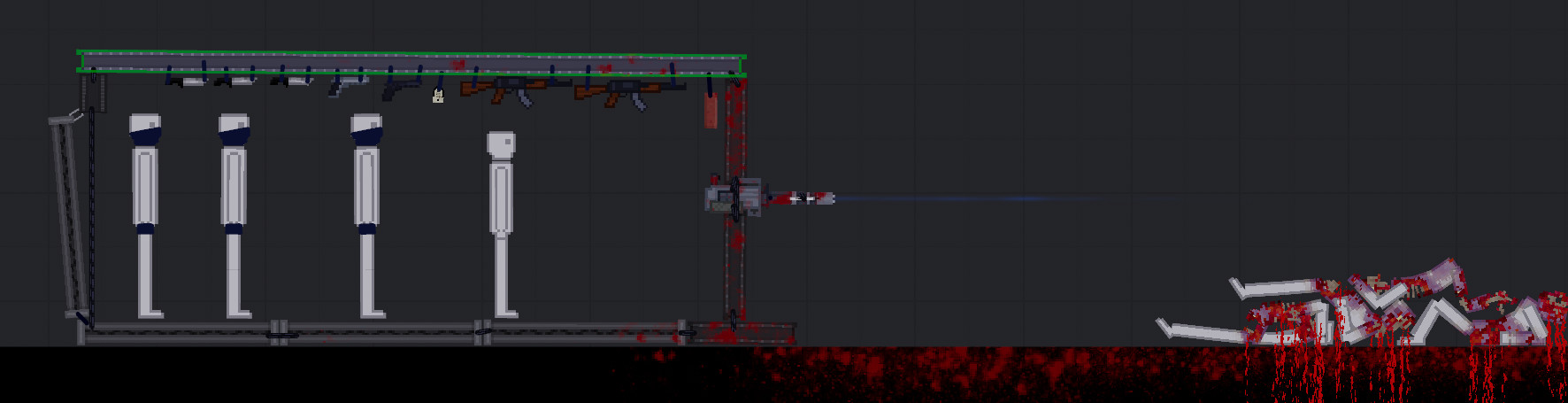The height and width of the screenshot is (403, 1568).
Task: Select the torso of the second masked human
Action: [234, 186]
